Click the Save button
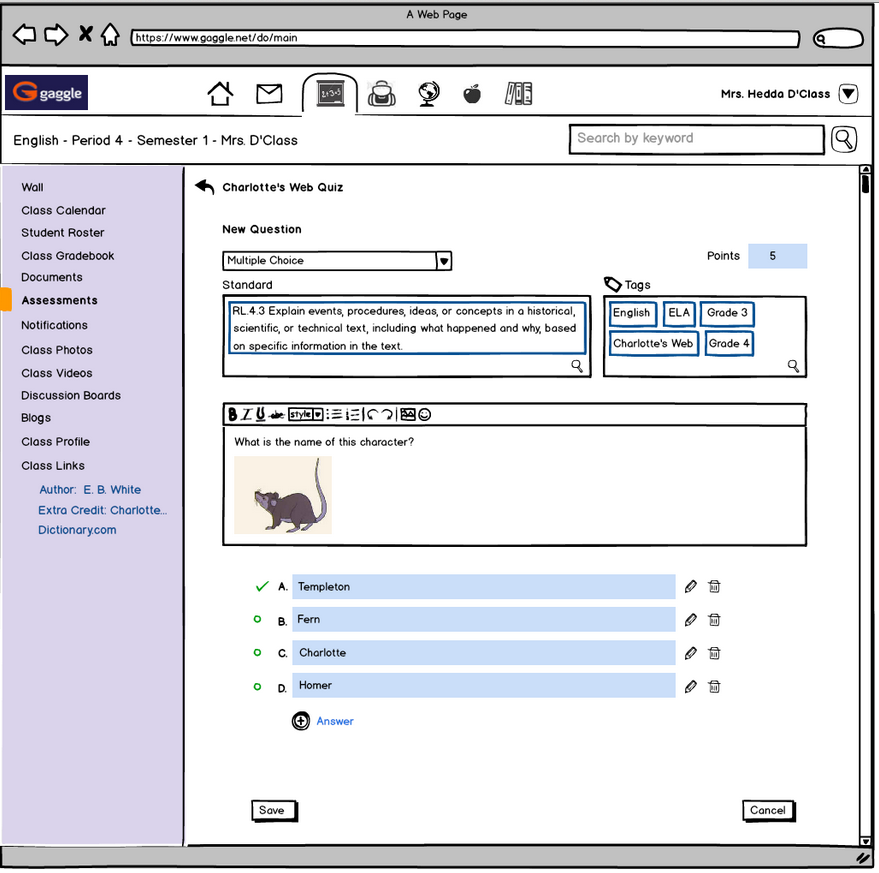 pos(272,811)
